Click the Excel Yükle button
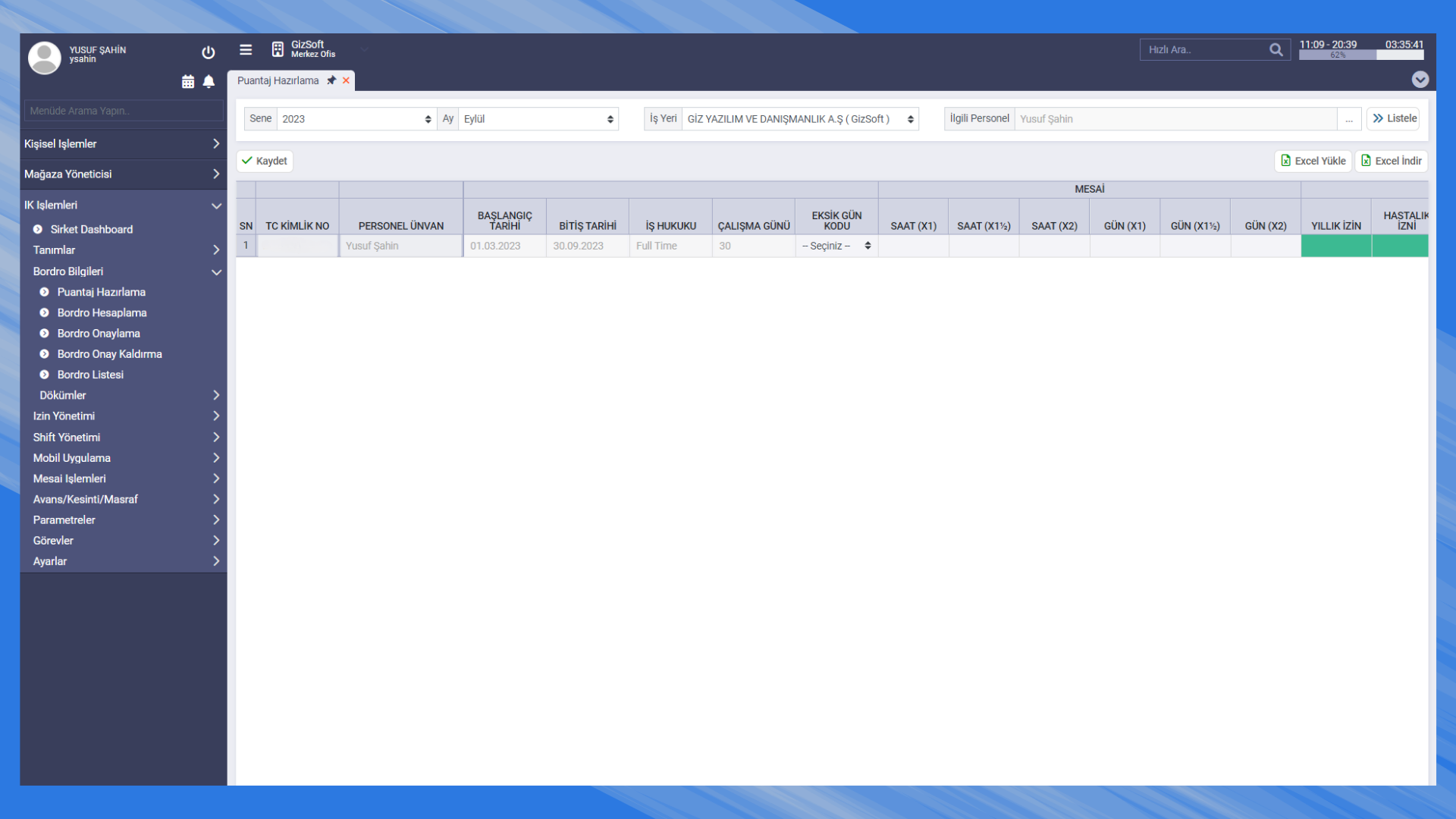This screenshot has height=819, width=1456. click(1313, 161)
